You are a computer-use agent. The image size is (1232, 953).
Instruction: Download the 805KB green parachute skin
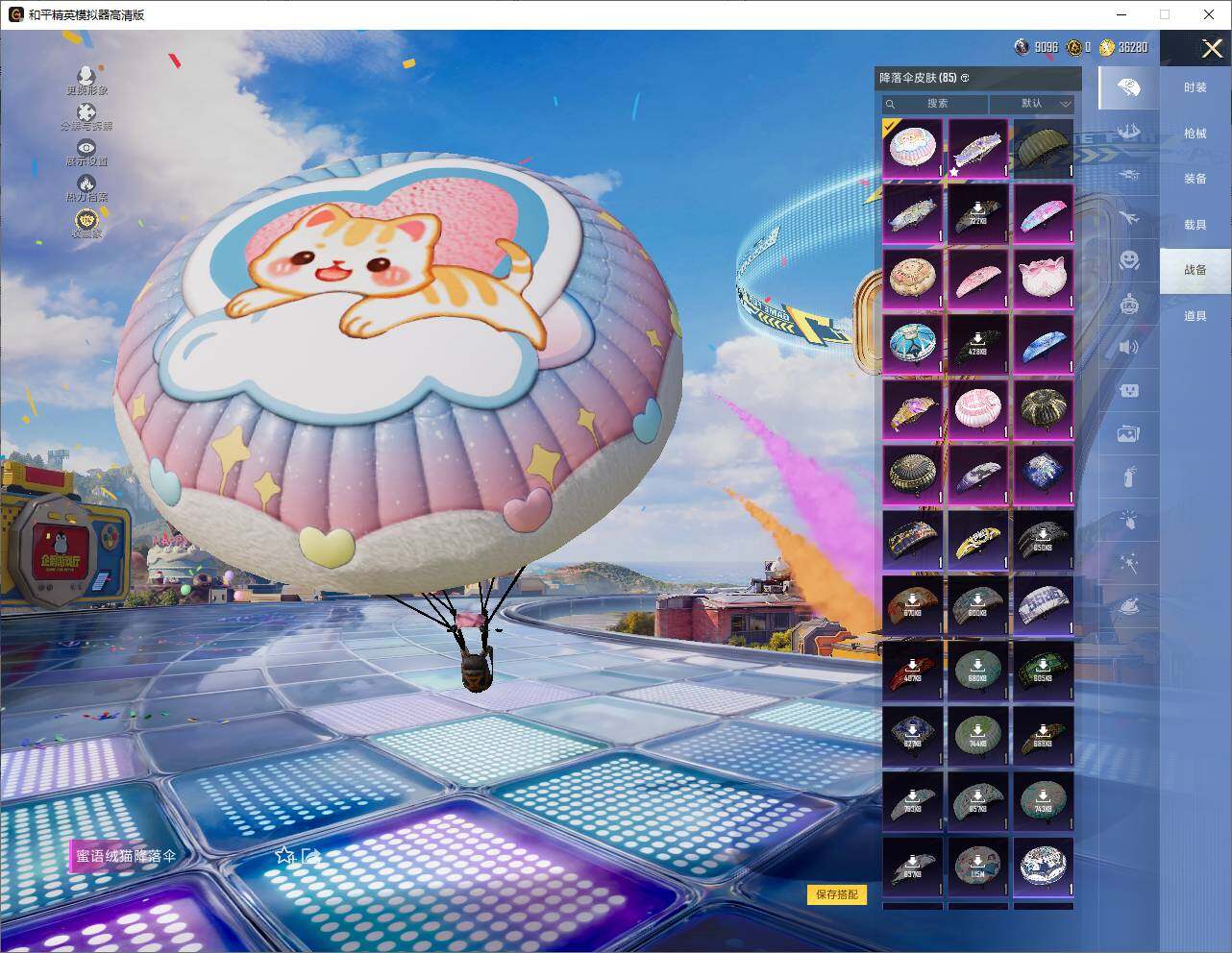coord(1044,671)
